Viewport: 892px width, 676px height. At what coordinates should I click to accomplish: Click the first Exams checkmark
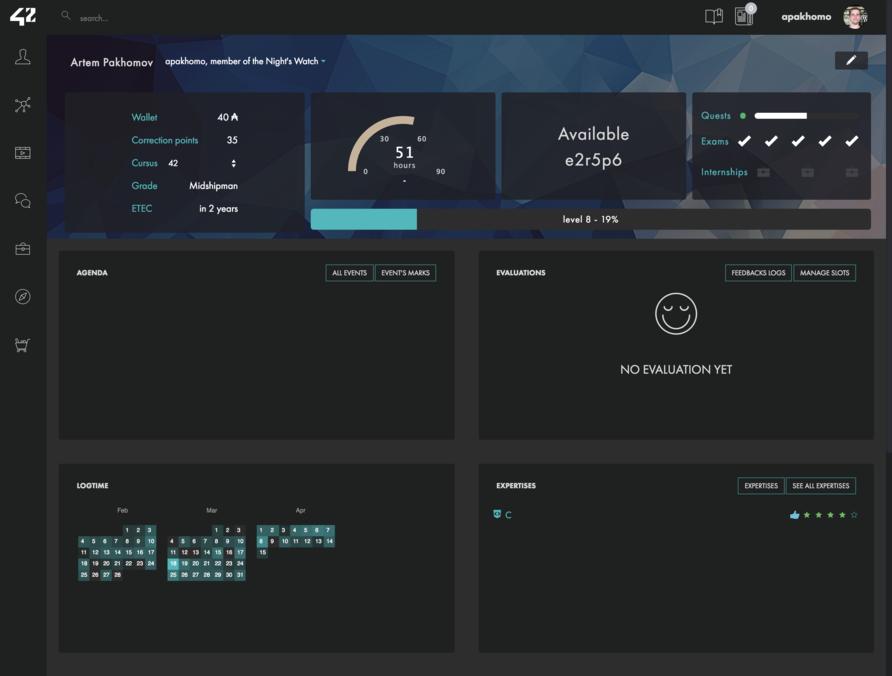pos(744,142)
